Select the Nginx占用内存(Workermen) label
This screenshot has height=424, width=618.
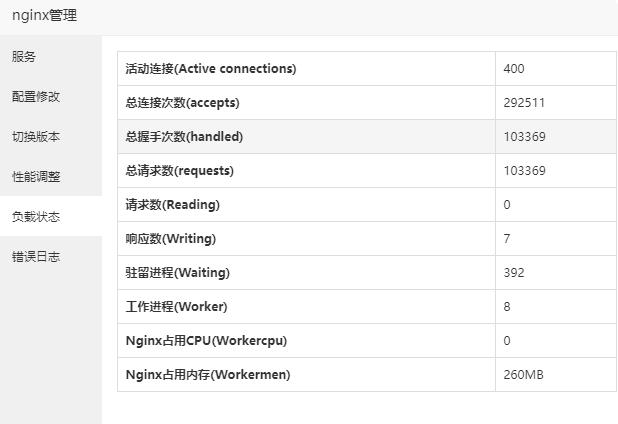tap(208, 374)
